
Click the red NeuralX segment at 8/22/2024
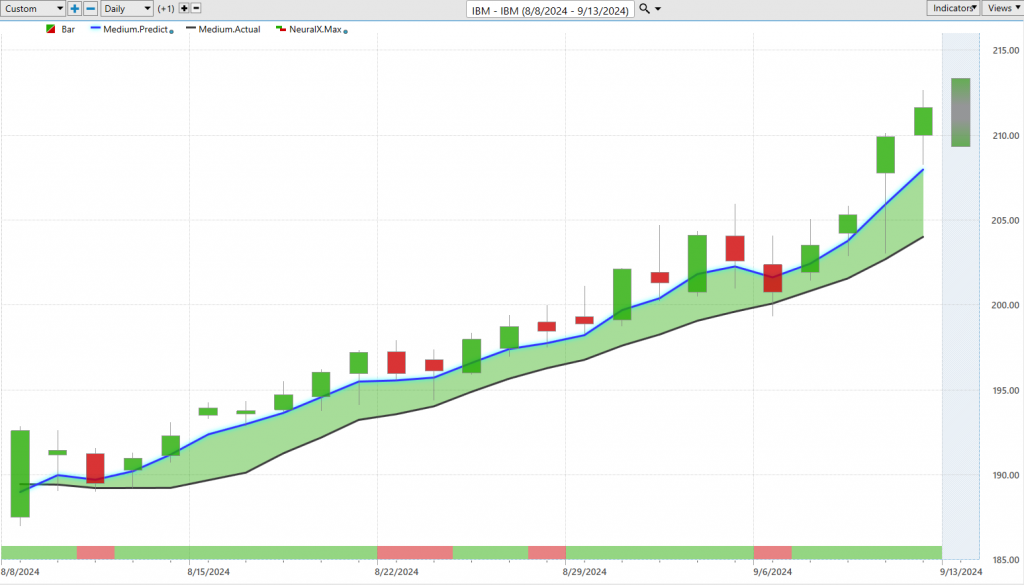coord(415,553)
